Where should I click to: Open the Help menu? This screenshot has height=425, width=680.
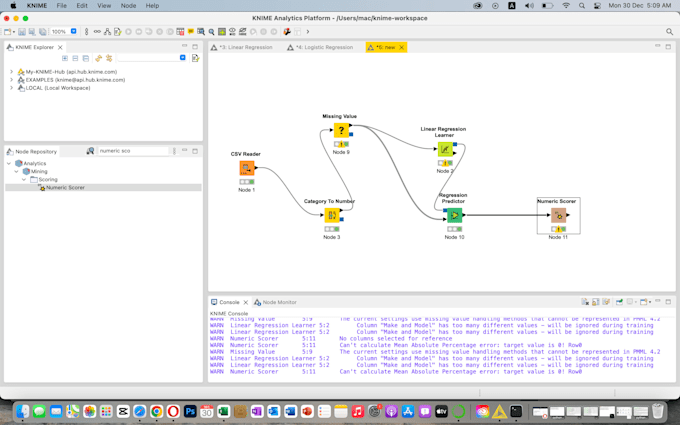(152, 6)
